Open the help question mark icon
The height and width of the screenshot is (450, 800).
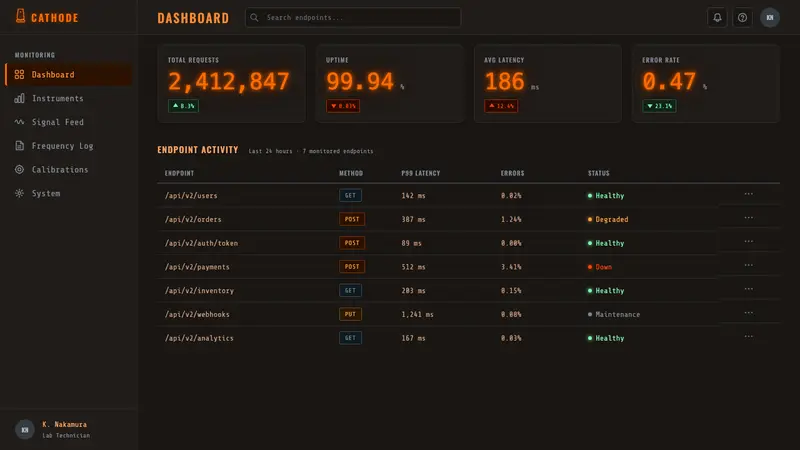click(x=742, y=17)
